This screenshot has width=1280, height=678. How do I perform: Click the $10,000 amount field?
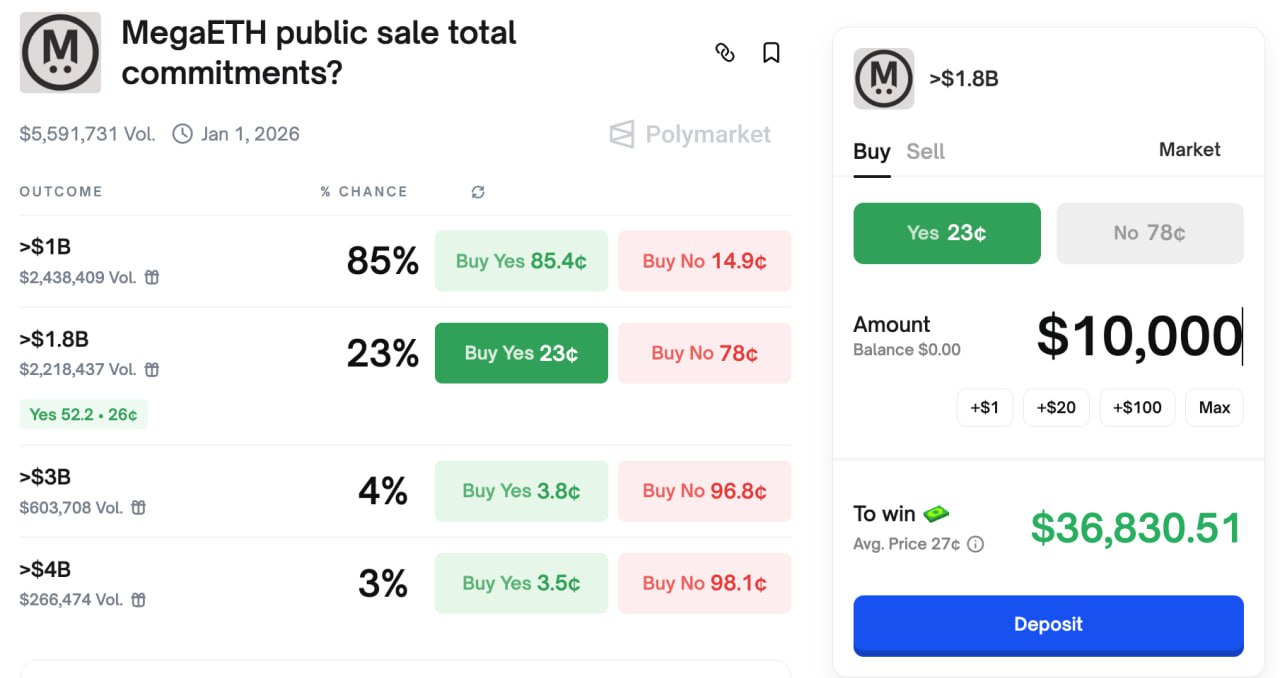[x=1138, y=336]
